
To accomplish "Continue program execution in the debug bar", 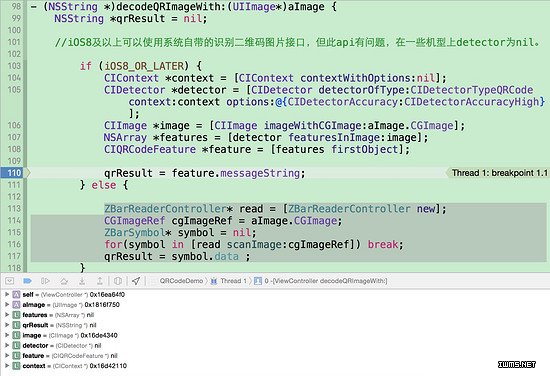I will (45, 281).
